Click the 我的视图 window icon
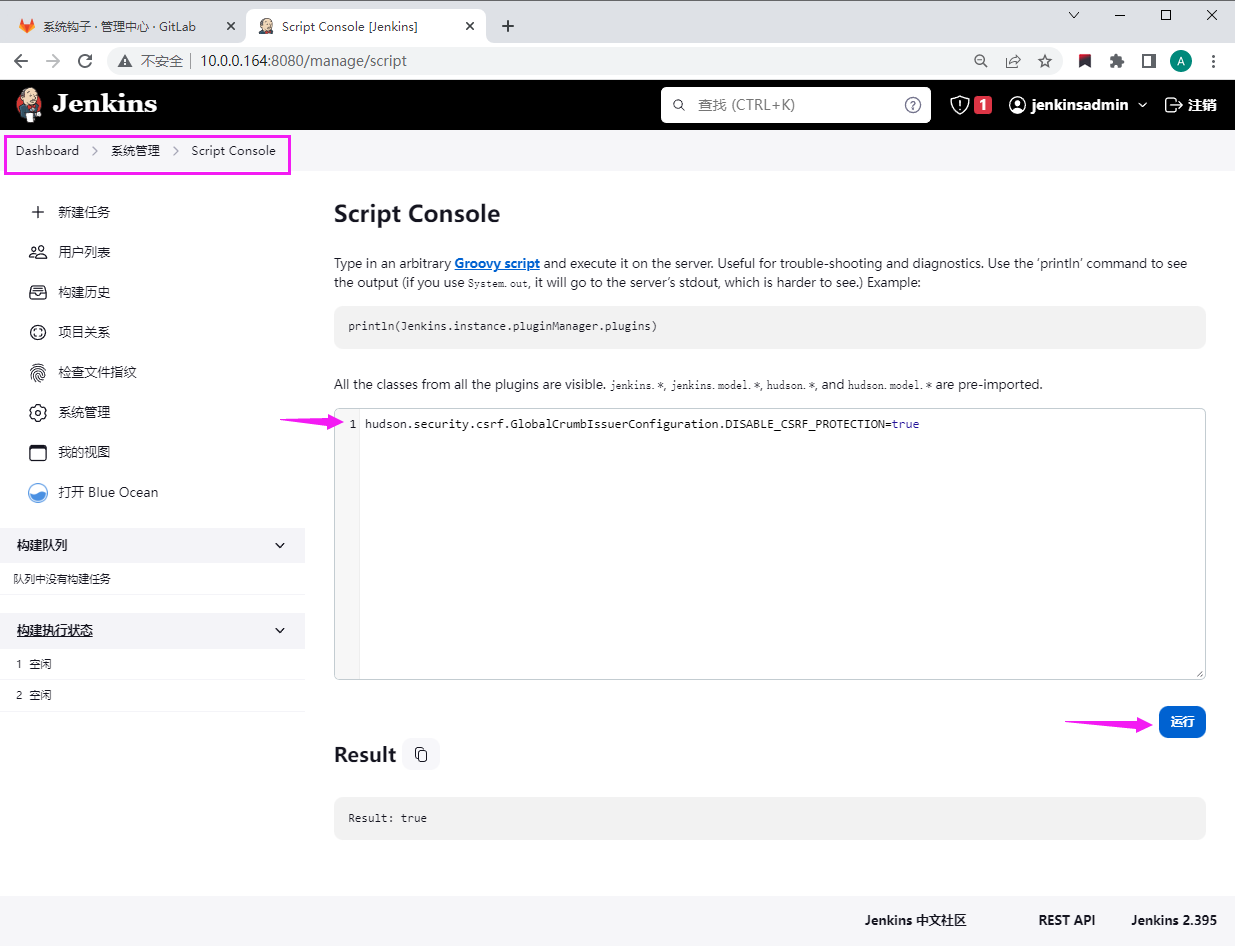1235x946 pixels. (38, 452)
